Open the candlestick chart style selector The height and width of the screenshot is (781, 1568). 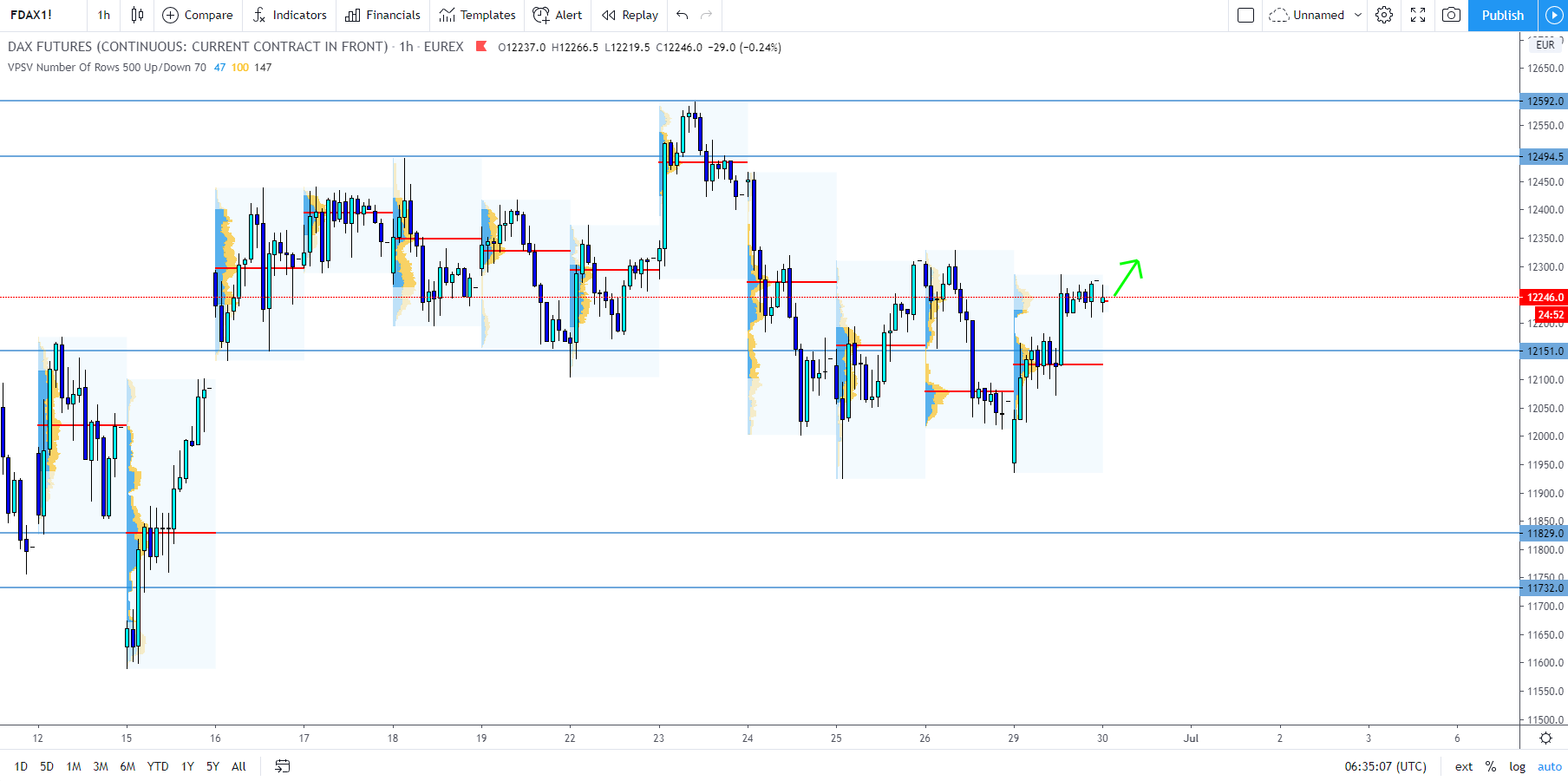pyautogui.click(x=137, y=15)
